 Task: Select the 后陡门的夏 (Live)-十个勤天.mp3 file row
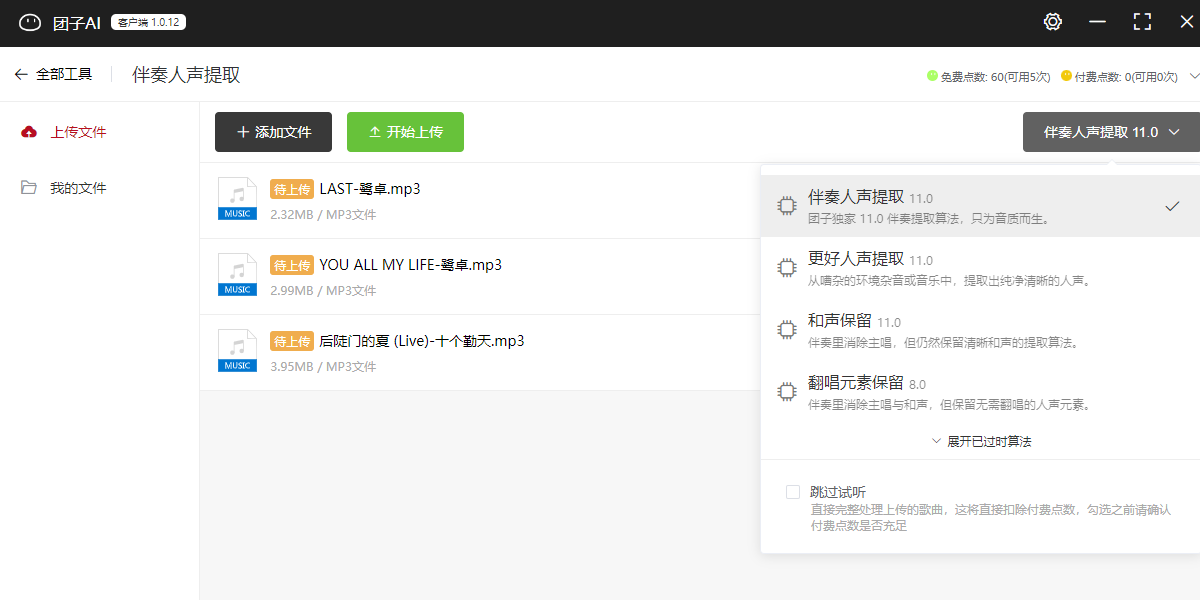tap(480, 352)
